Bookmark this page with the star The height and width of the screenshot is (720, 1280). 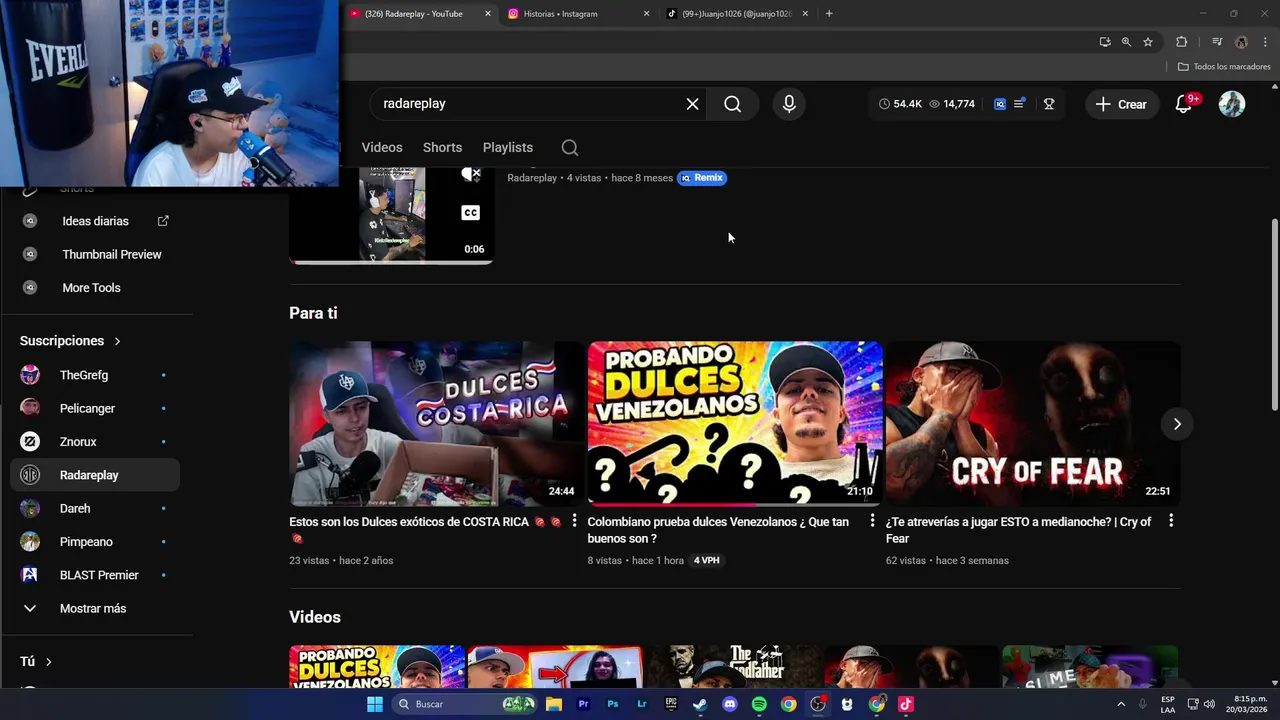tap(1148, 42)
